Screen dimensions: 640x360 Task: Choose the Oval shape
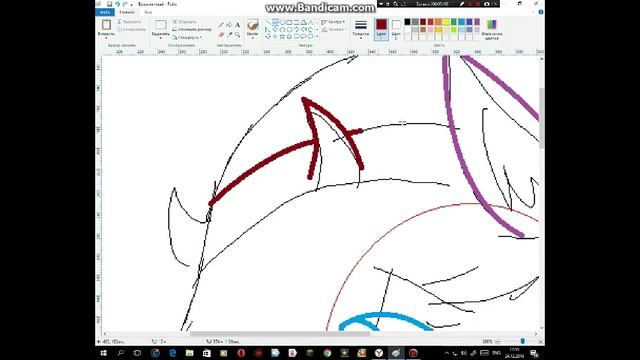[x=282, y=22]
